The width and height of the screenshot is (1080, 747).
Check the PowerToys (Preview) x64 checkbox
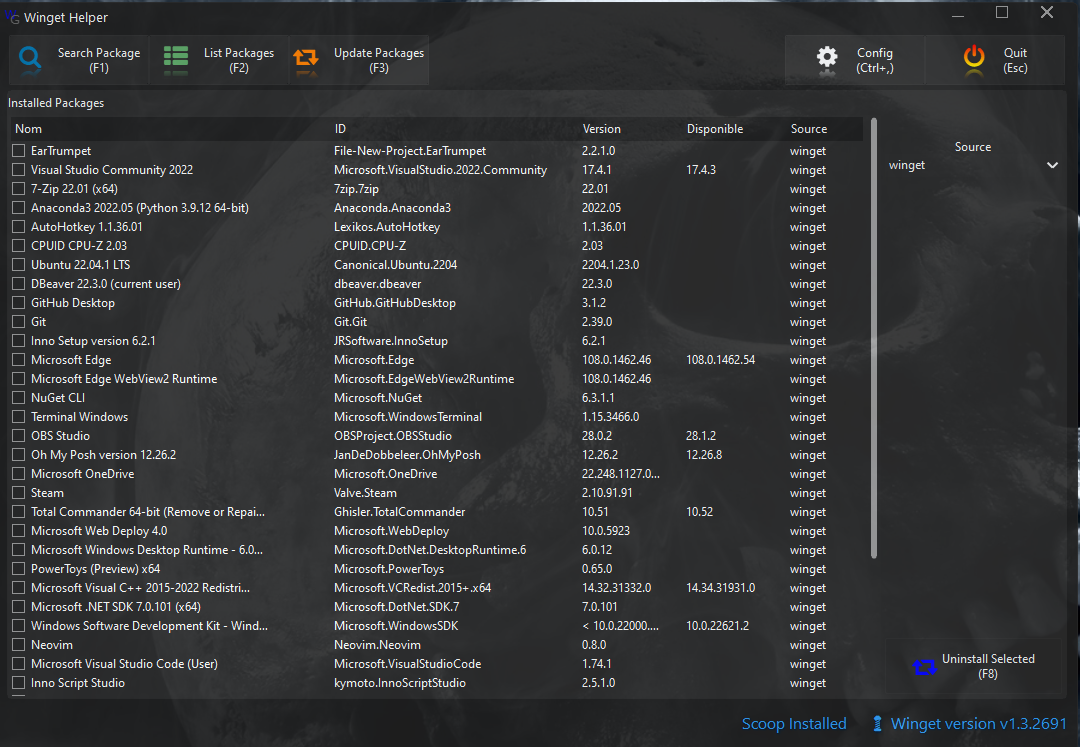[x=19, y=569]
